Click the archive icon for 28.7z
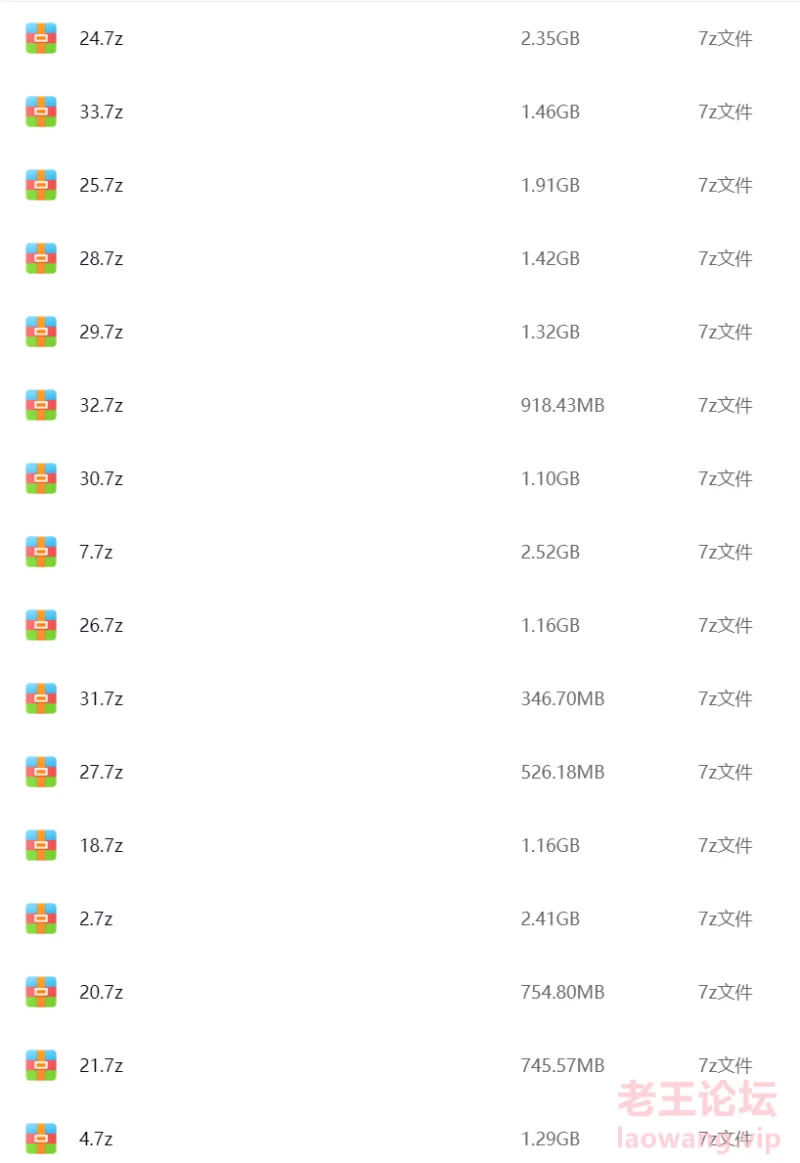 coord(41,258)
